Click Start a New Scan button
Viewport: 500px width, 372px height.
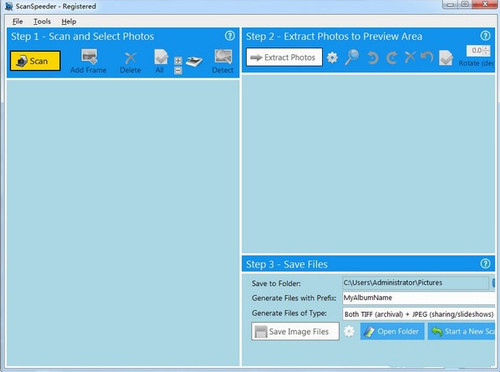[462, 331]
